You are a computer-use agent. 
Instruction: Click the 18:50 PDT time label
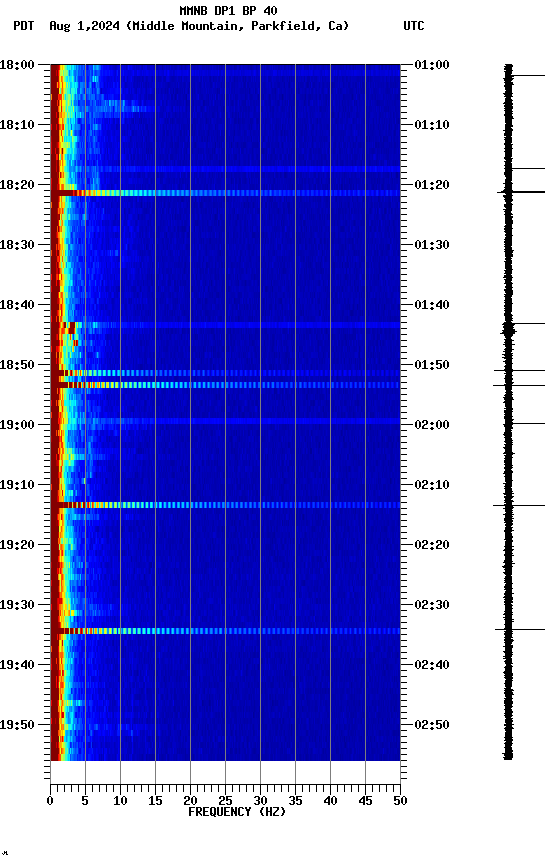[x=17, y=365]
